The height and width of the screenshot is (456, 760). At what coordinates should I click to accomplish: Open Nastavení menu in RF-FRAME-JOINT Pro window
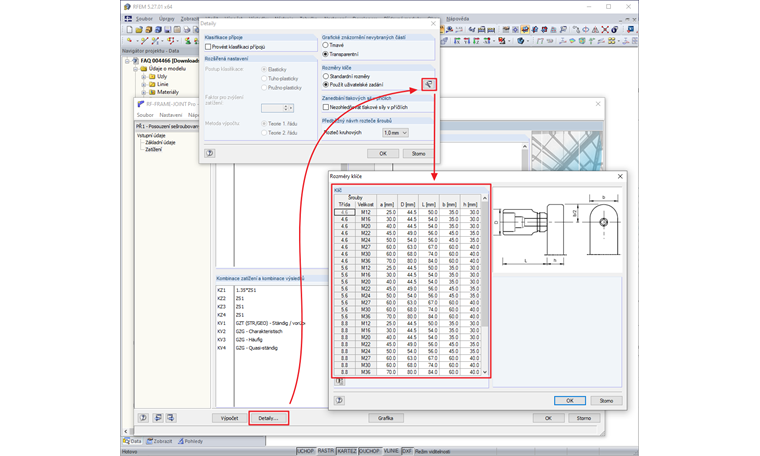(171, 115)
